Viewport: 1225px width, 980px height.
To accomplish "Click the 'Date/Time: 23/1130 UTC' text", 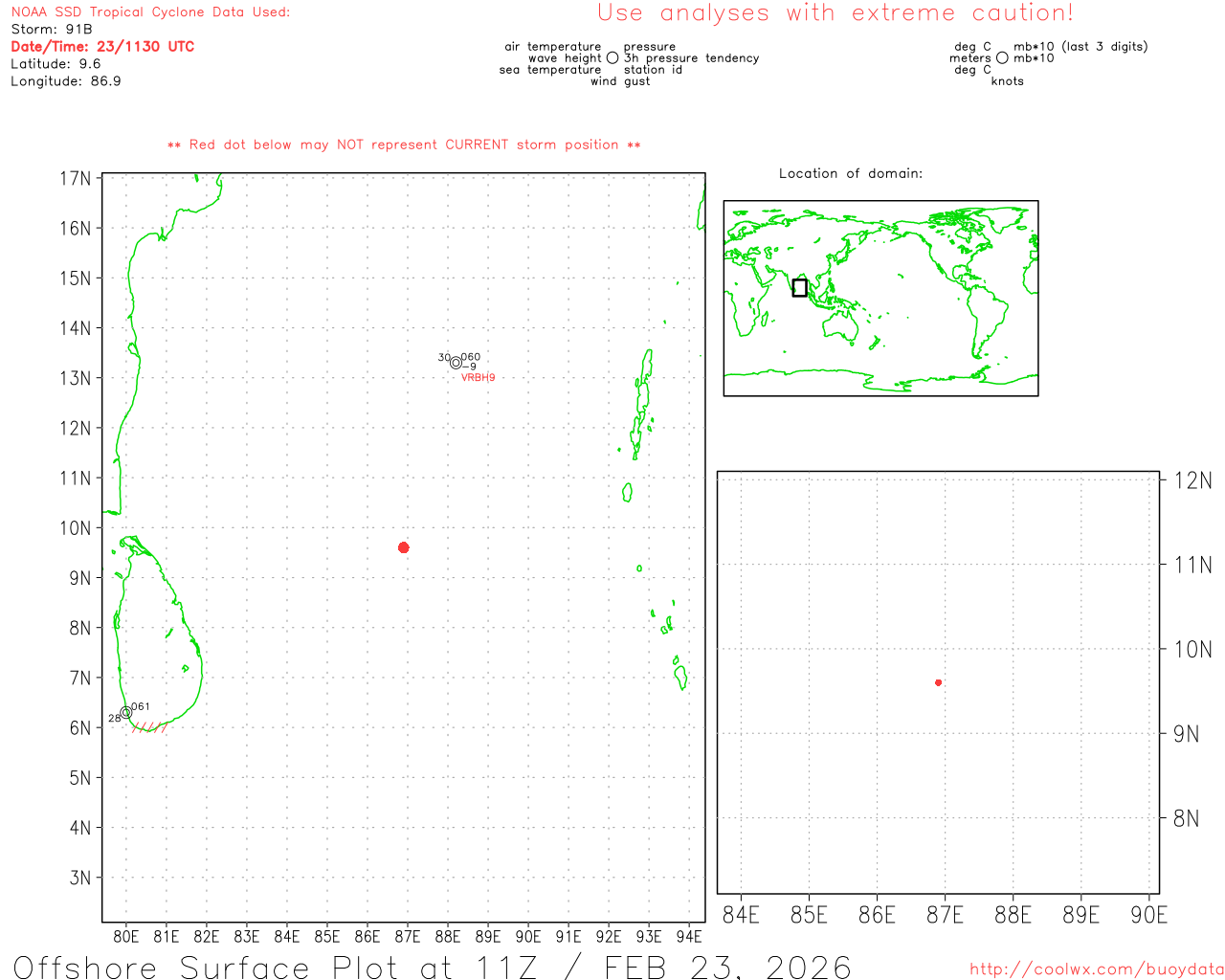I will 102,47.
